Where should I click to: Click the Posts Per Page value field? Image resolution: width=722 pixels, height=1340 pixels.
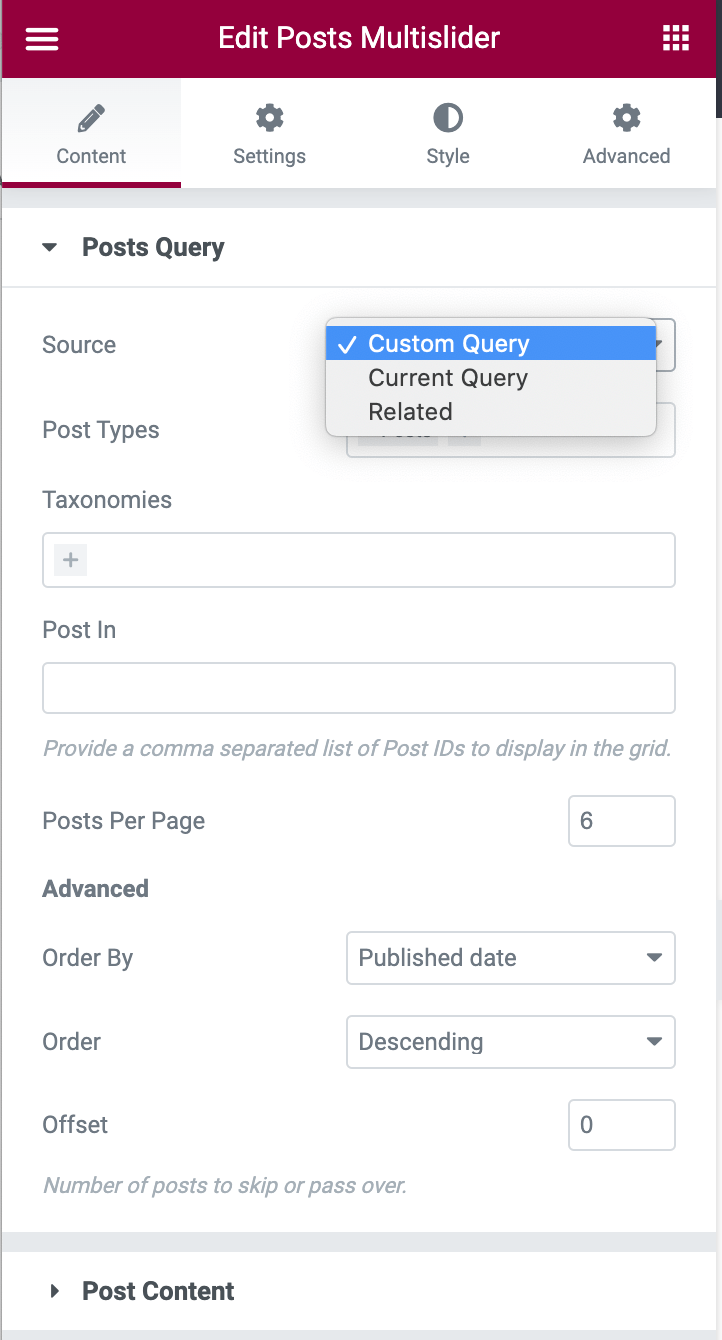point(621,821)
